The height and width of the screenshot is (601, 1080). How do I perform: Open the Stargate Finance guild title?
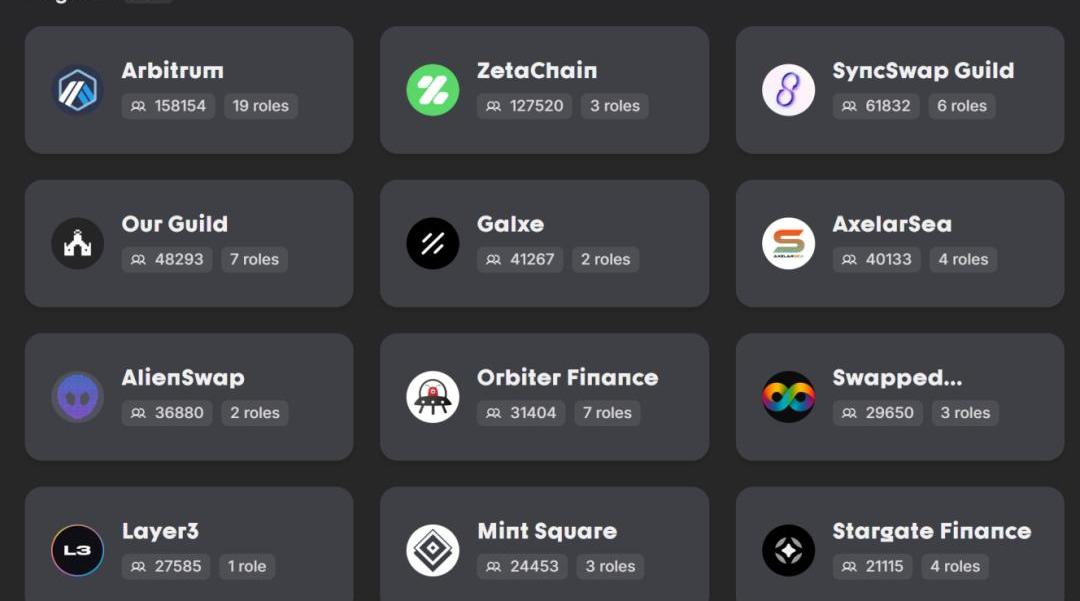click(932, 531)
